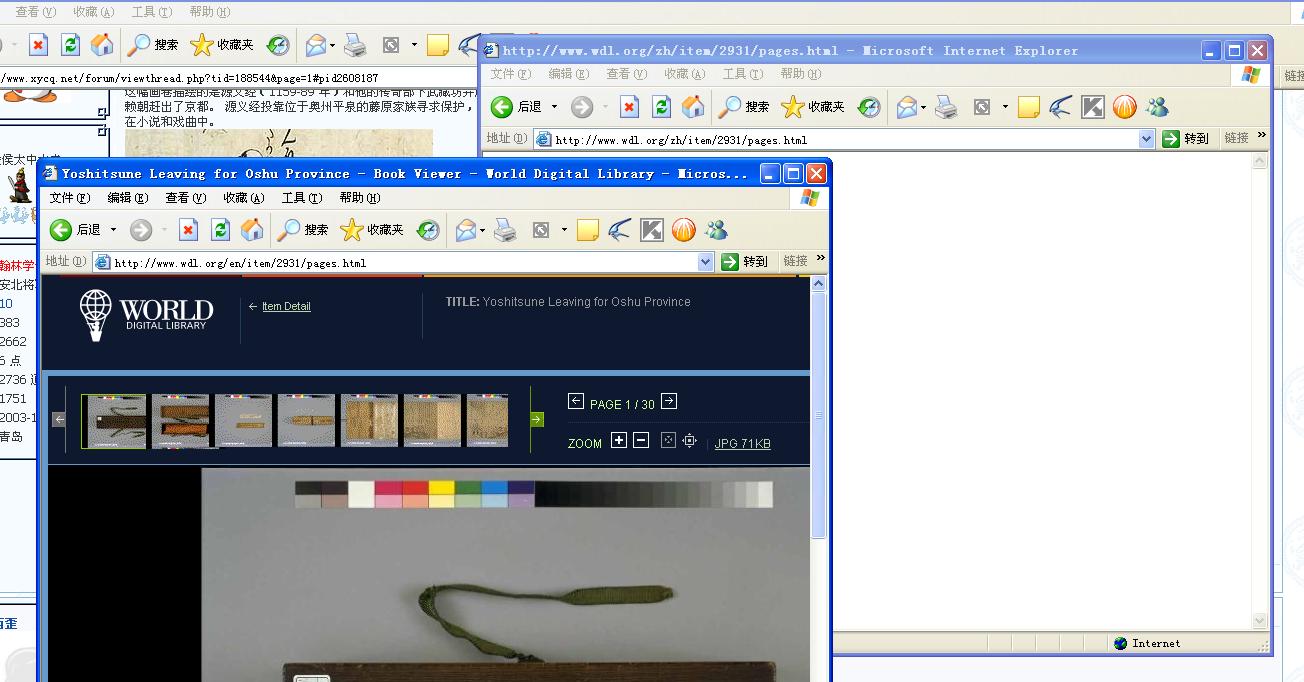
Task: Print page from Yoshitsune Book Viewer toolbar
Action: click(x=505, y=230)
